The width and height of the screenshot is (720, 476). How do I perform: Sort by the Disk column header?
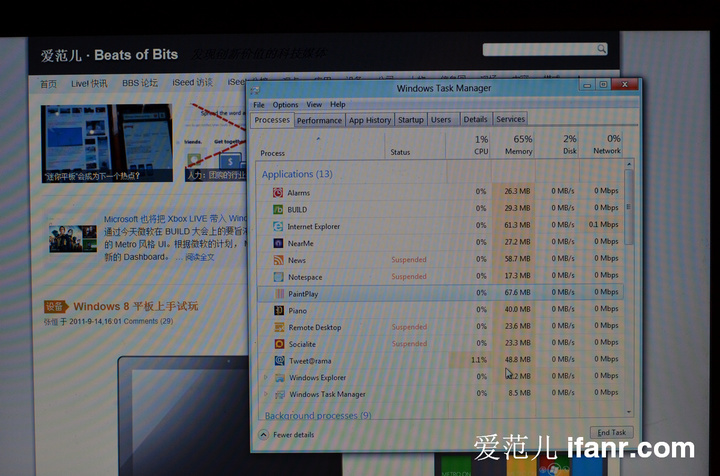(x=557, y=144)
